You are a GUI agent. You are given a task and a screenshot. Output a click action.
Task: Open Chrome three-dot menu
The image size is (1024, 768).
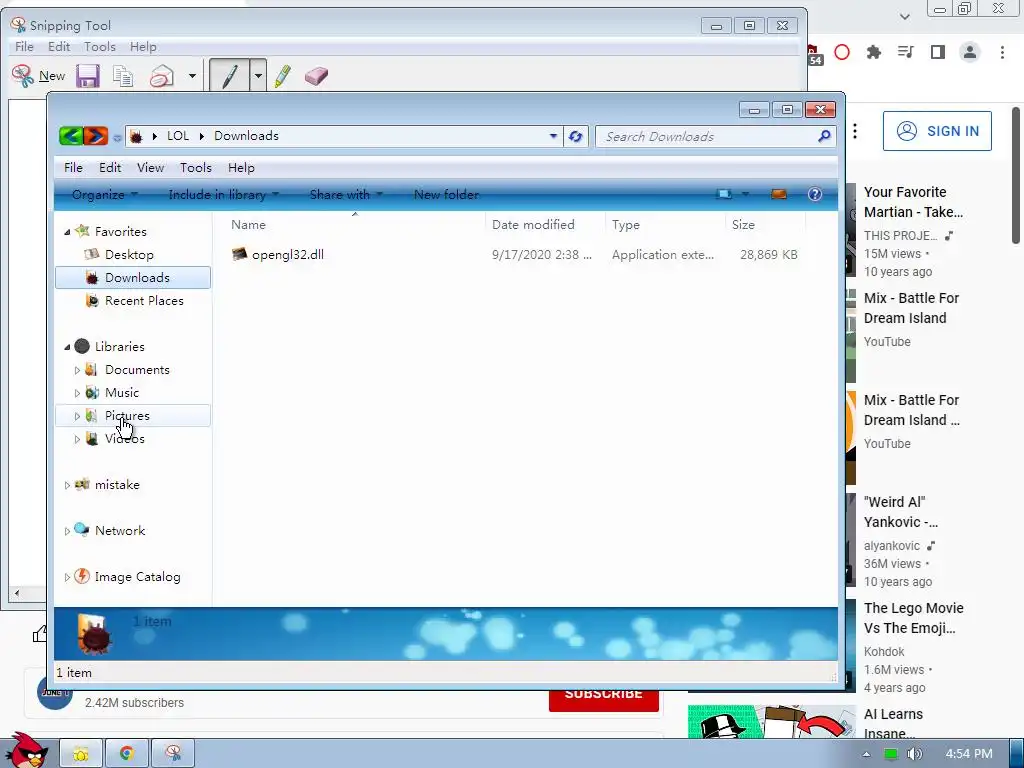tap(1002, 52)
